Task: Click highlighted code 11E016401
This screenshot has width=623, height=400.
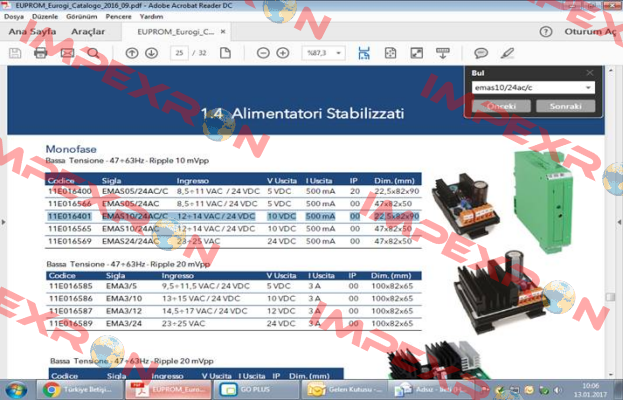Action: 70,216
